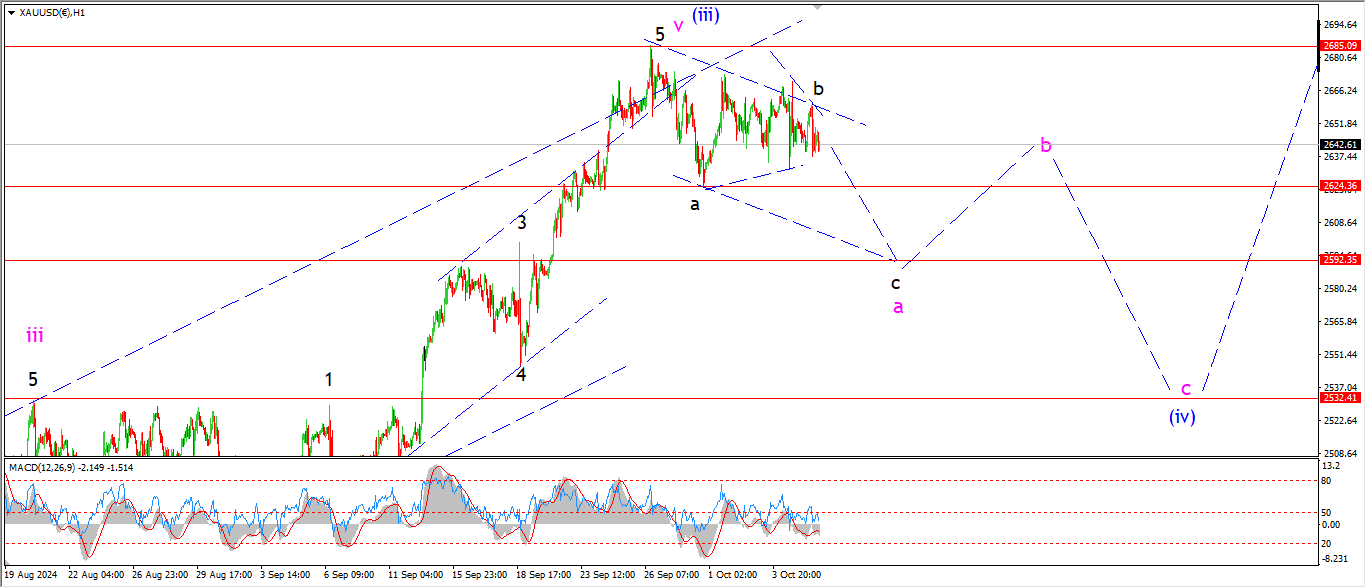Select the red 2532.41 price level label
The width and height of the screenshot is (1366, 588).
[1340, 398]
